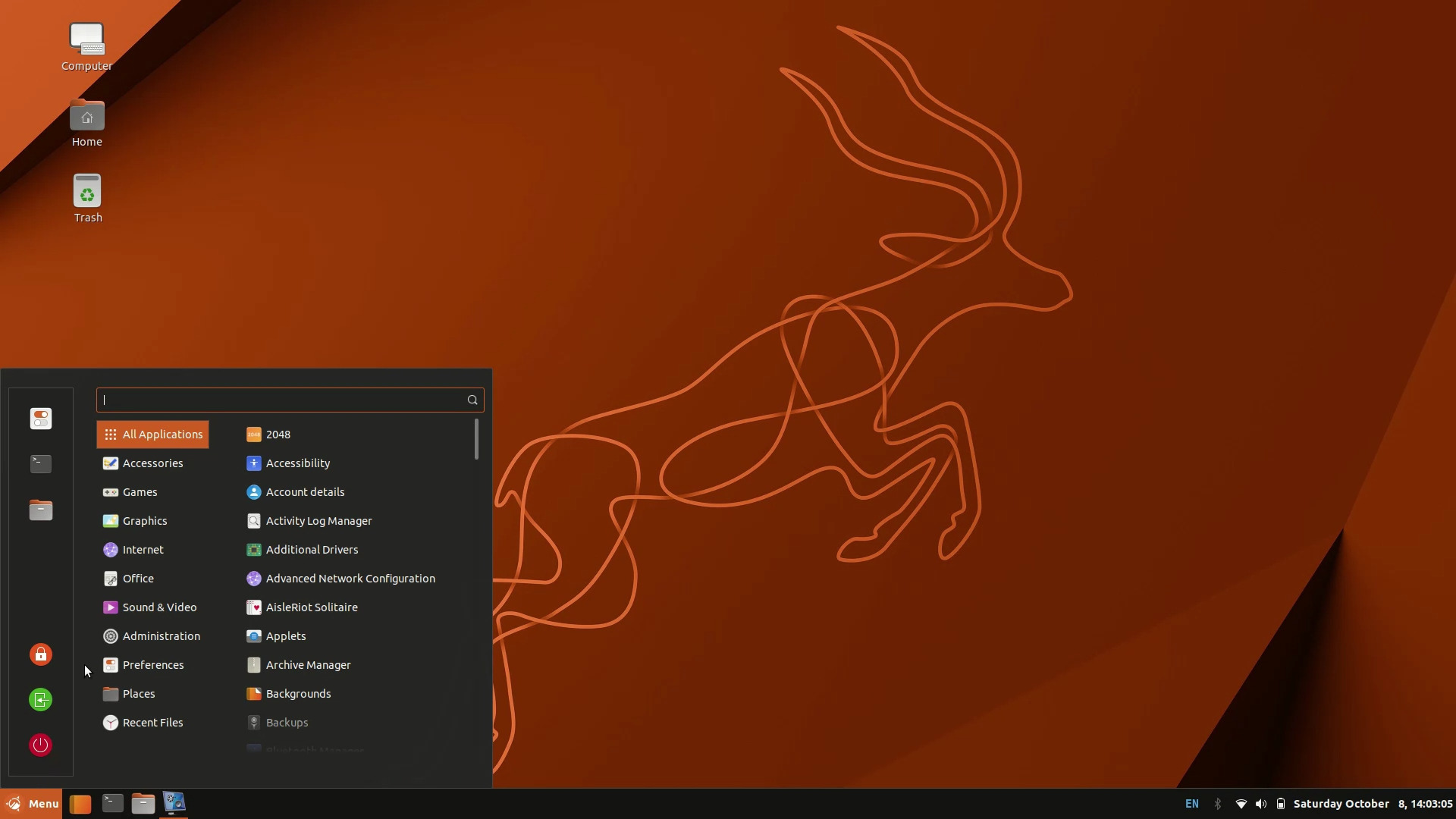The height and width of the screenshot is (819, 1456).
Task: Click the All Applications category icon
Action: coord(109,434)
